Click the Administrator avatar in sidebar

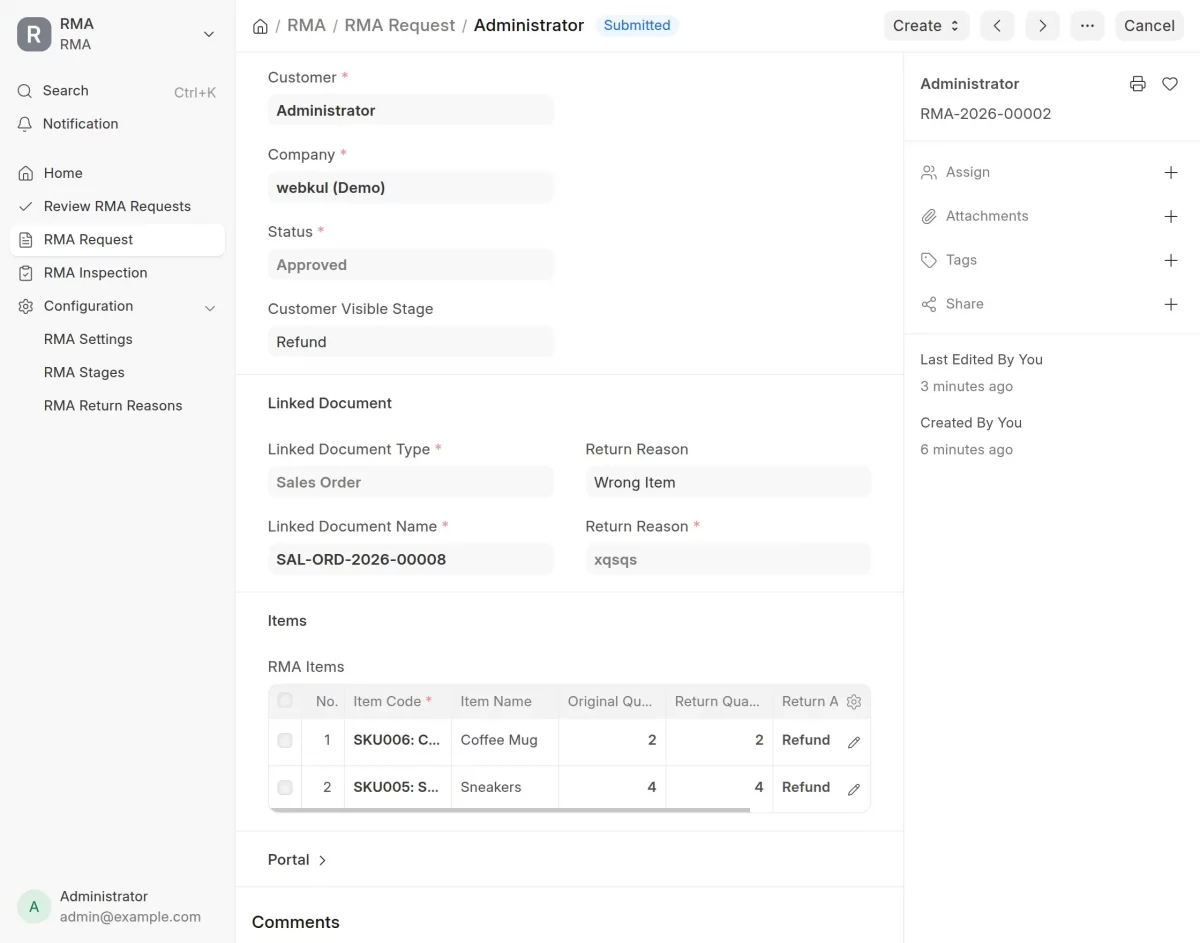34,907
